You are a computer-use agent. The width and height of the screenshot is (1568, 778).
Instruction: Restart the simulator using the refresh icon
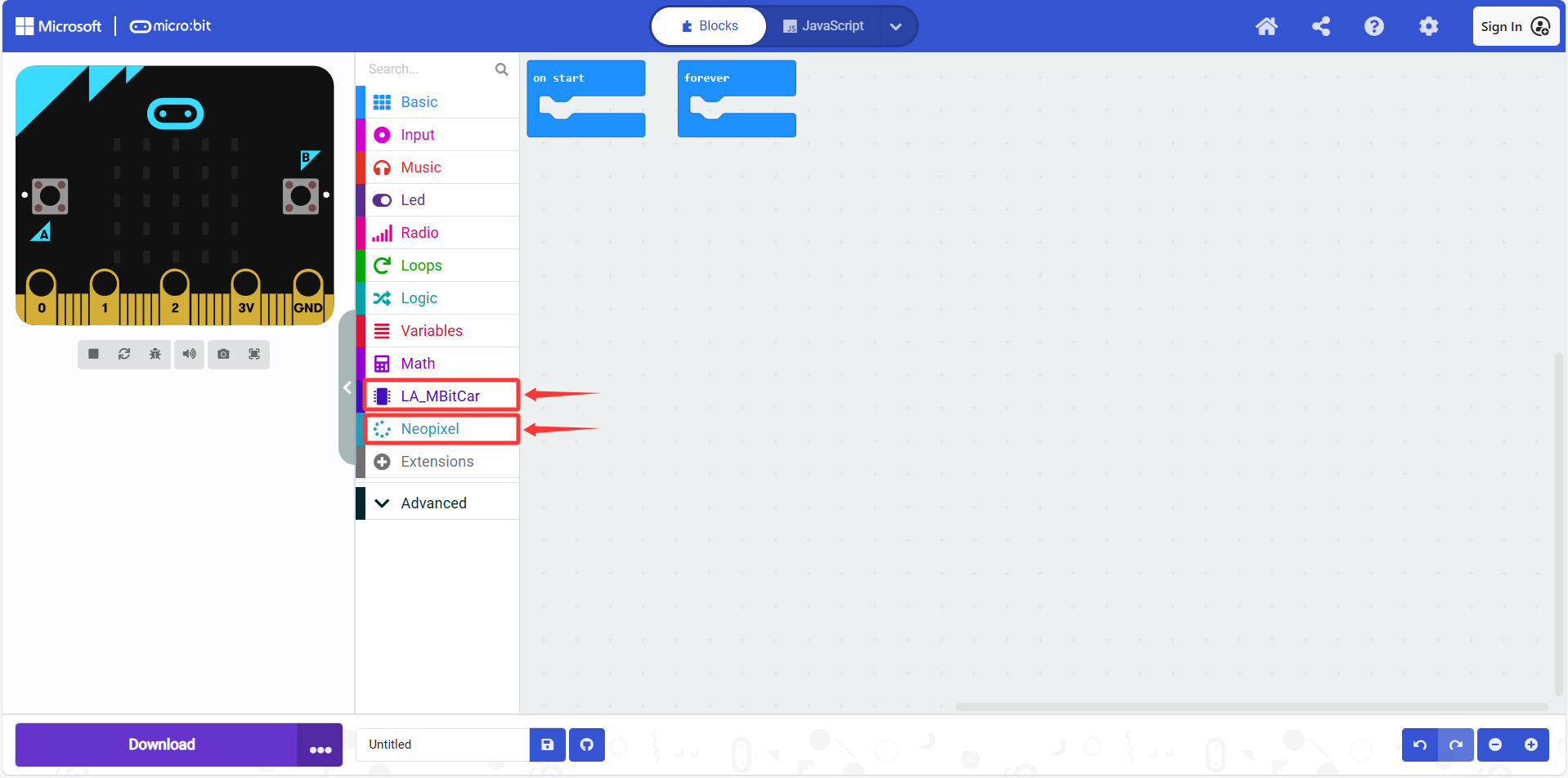[124, 354]
